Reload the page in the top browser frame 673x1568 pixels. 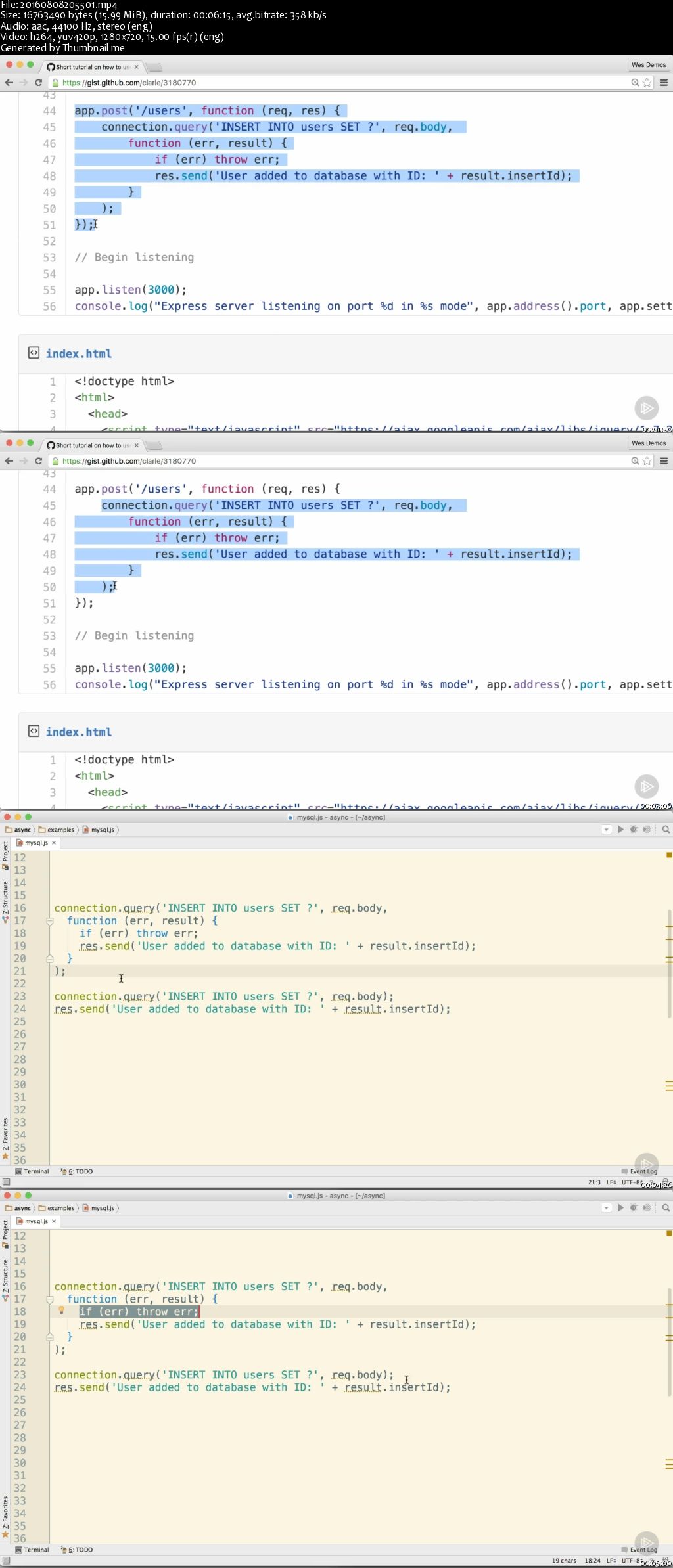38,83
